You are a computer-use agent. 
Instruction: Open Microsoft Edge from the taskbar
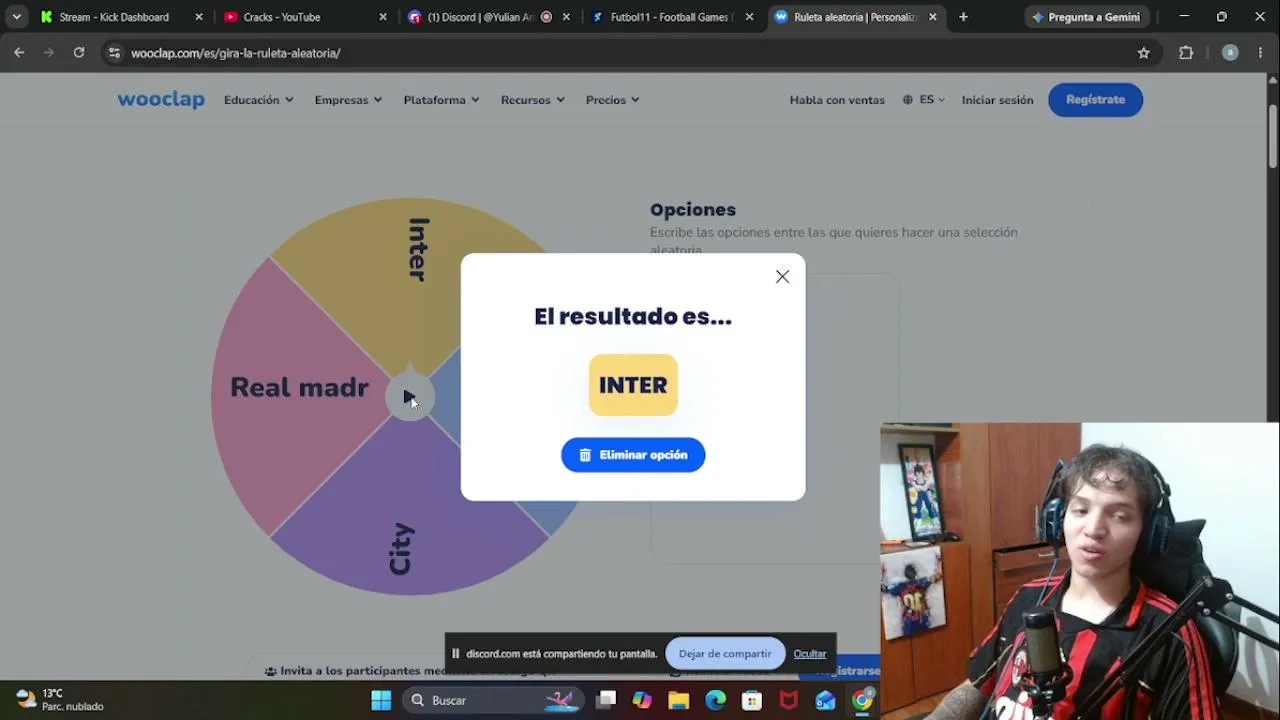715,700
